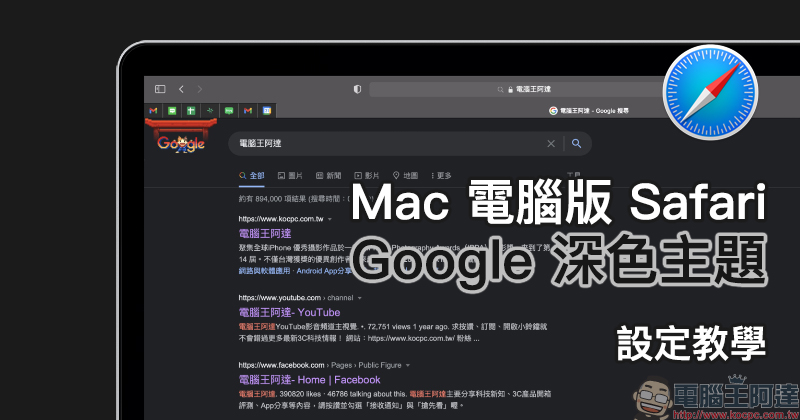The image size is (800, 420).
Task: Click the https://www.facebook.com URL text
Action: pos(281,365)
